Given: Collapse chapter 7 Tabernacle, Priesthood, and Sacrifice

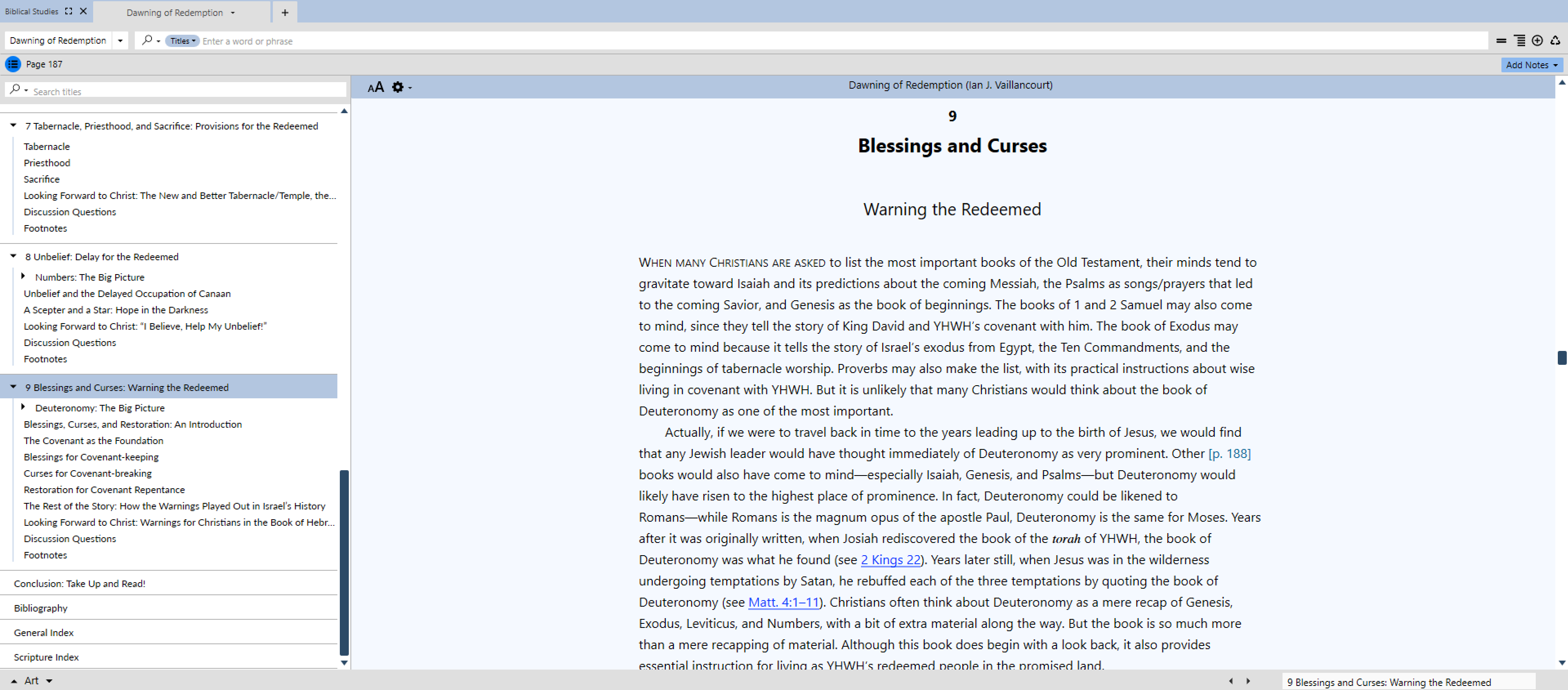Looking at the screenshot, I should pos(13,125).
